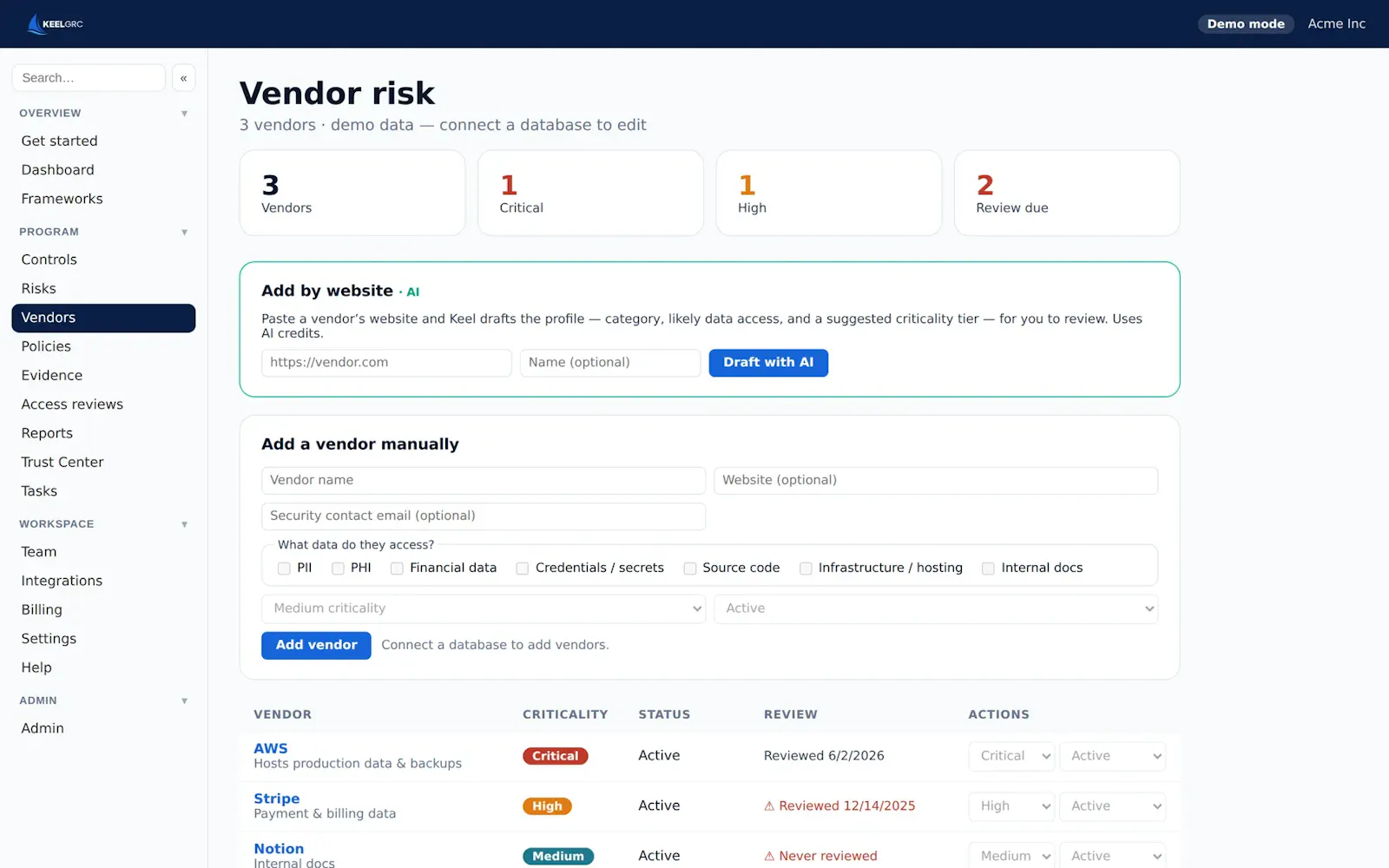The image size is (1389, 868).
Task: Collapse the Program section
Action: (184, 233)
